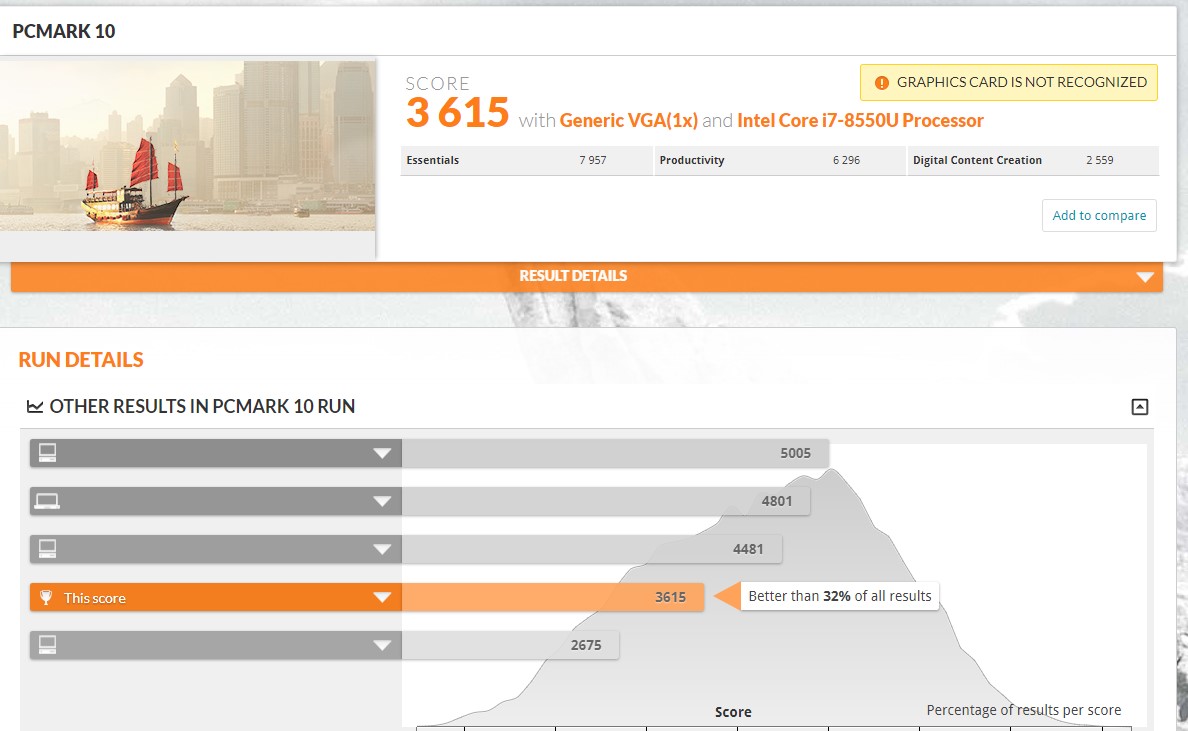
Task: Click the PCMARK 10 title heading
Action: [x=64, y=31]
